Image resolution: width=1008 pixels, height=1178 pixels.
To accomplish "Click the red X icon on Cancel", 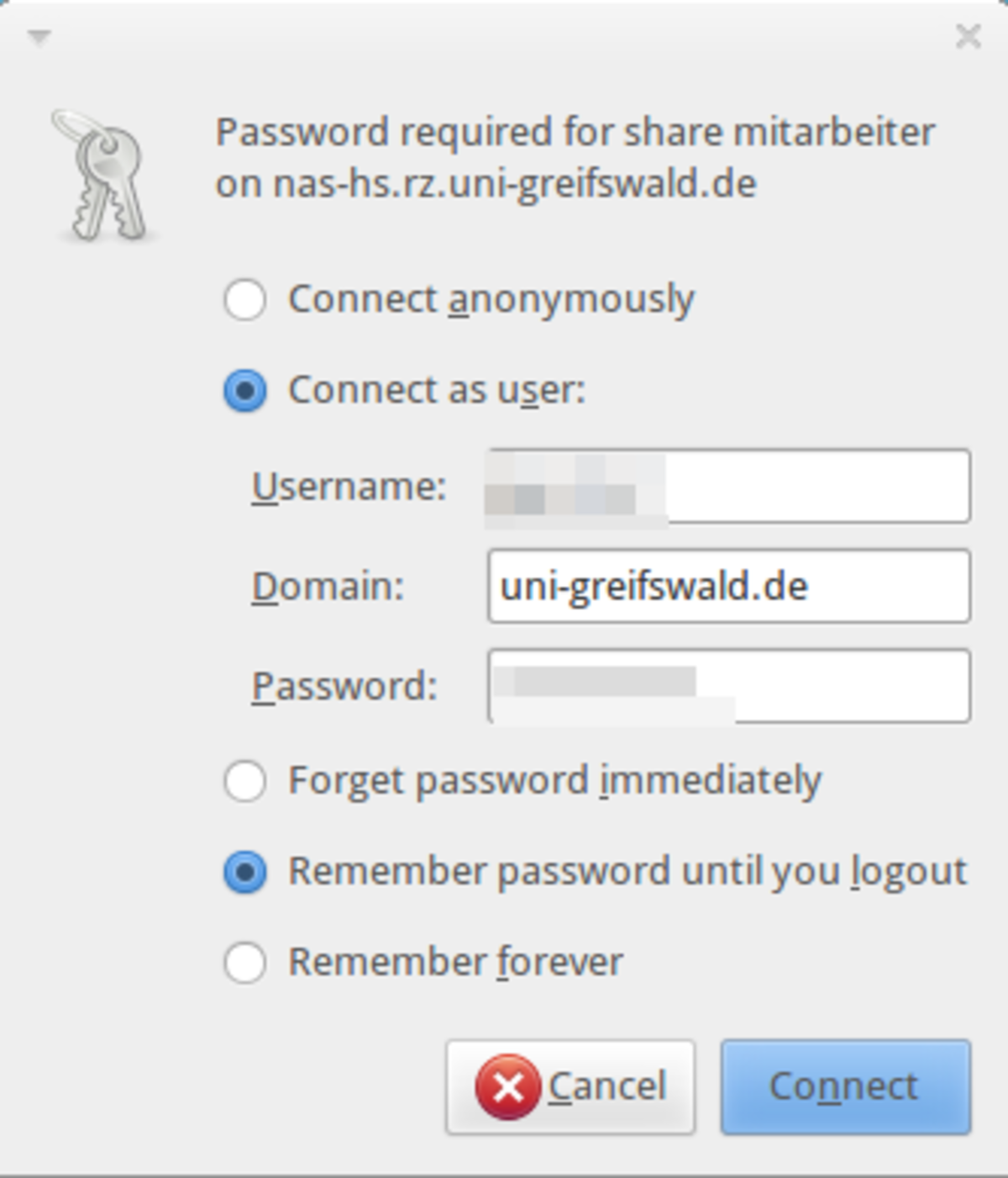I will point(507,1087).
